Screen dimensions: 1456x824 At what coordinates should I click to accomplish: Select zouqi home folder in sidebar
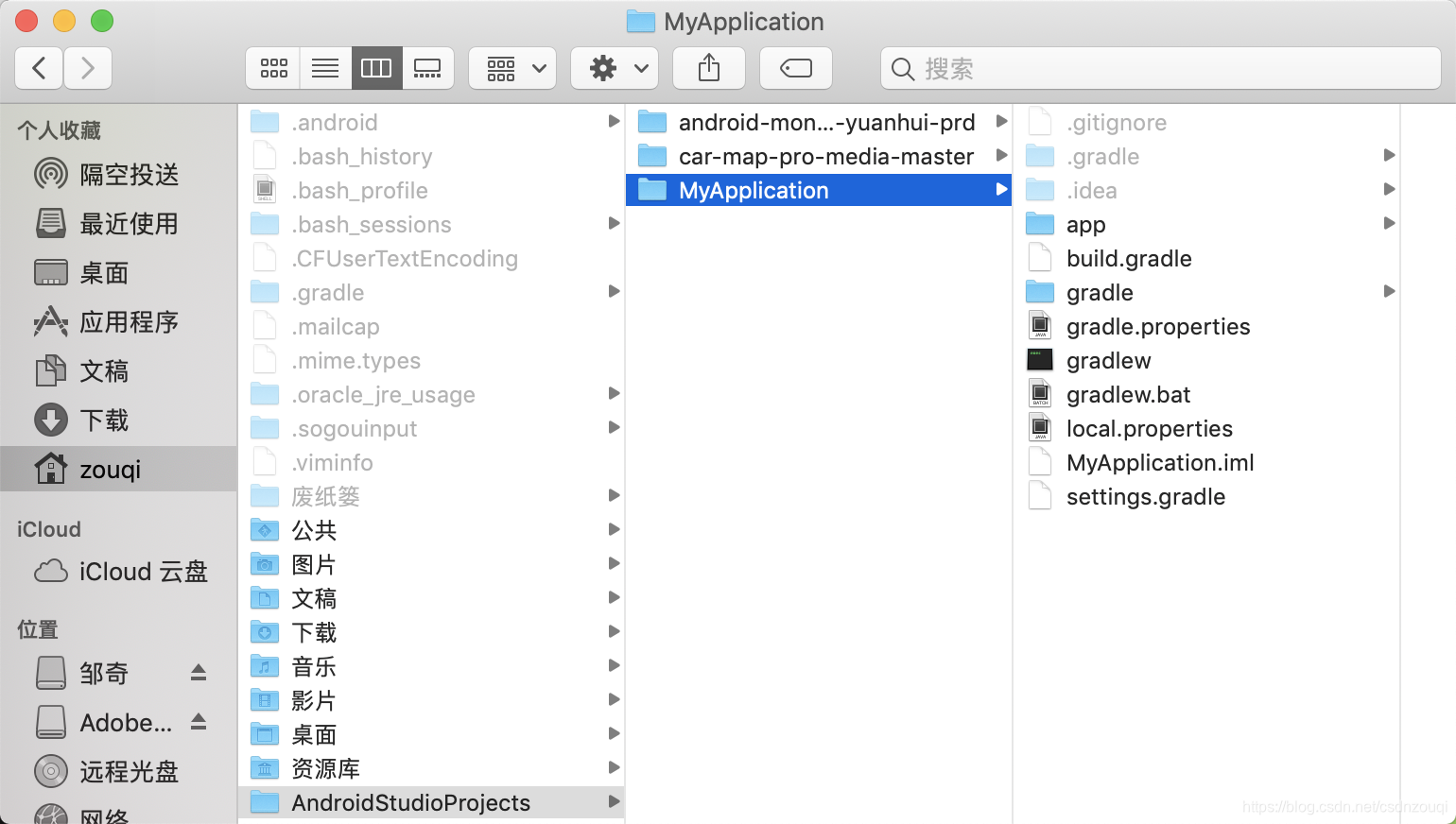pyautogui.click(x=118, y=470)
